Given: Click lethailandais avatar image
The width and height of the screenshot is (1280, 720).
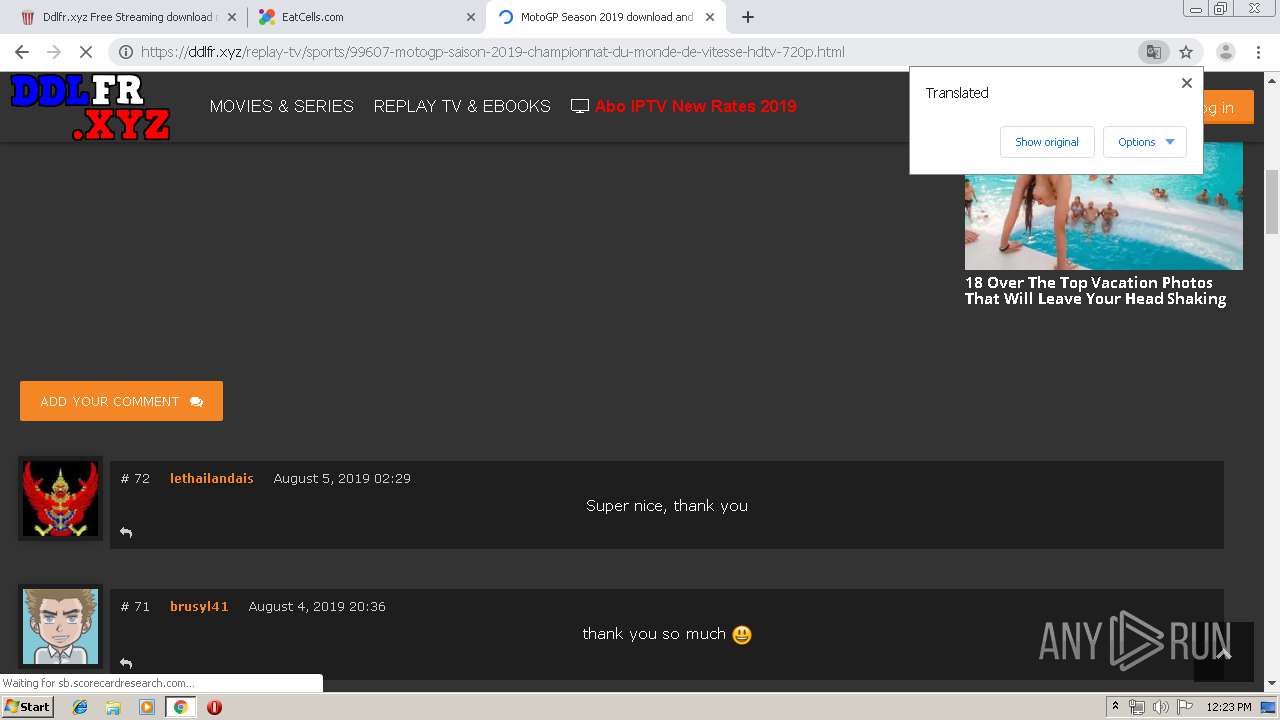Looking at the screenshot, I should point(60,499).
